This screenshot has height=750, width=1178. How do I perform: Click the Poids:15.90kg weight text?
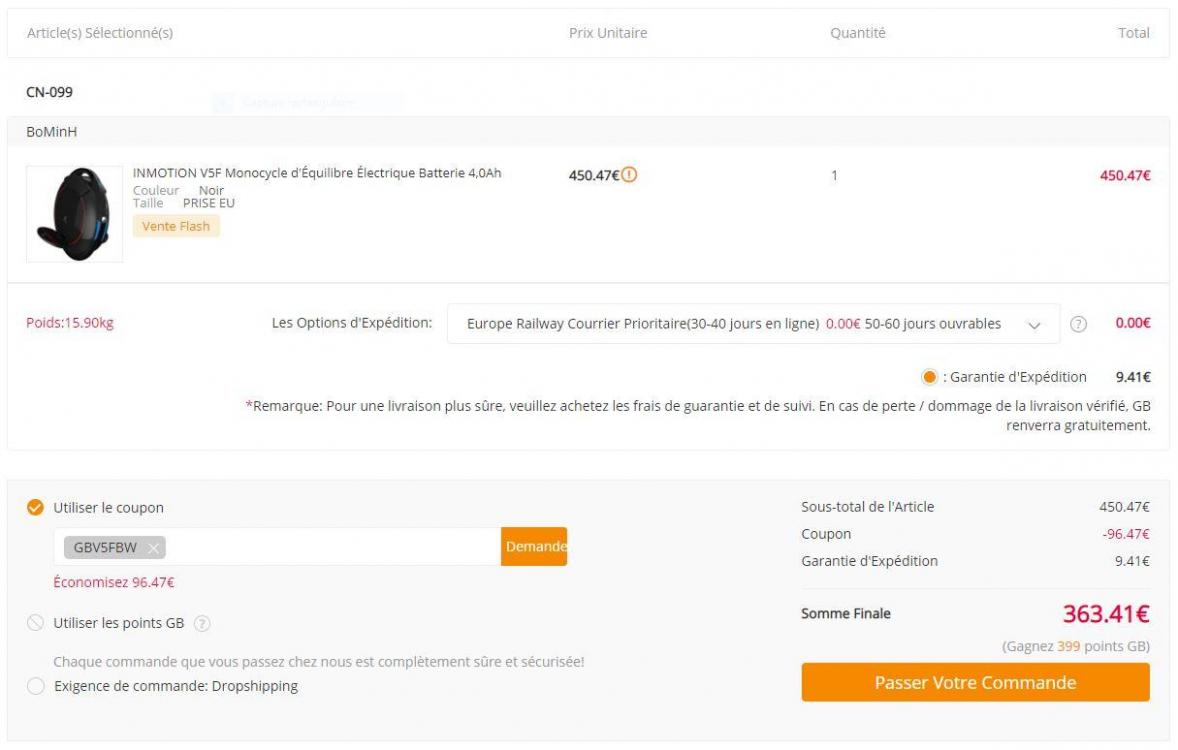pos(70,323)
